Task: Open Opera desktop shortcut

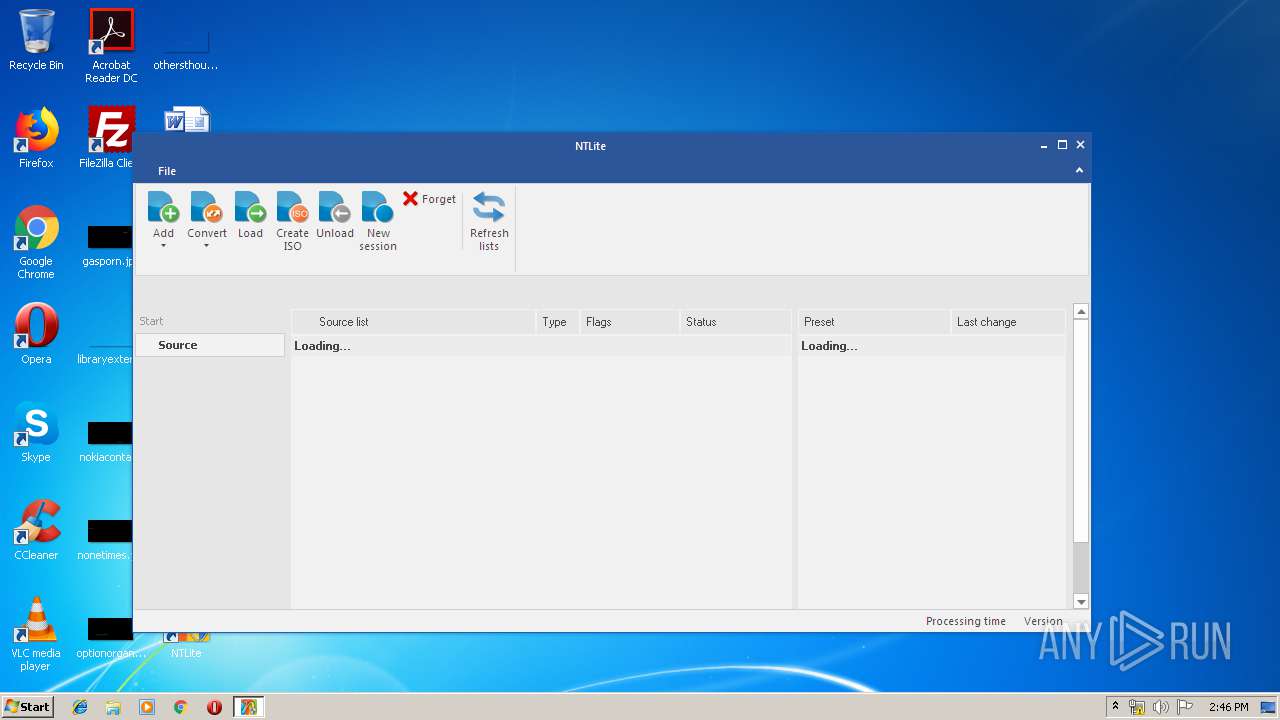Action: tap(36, 334)
